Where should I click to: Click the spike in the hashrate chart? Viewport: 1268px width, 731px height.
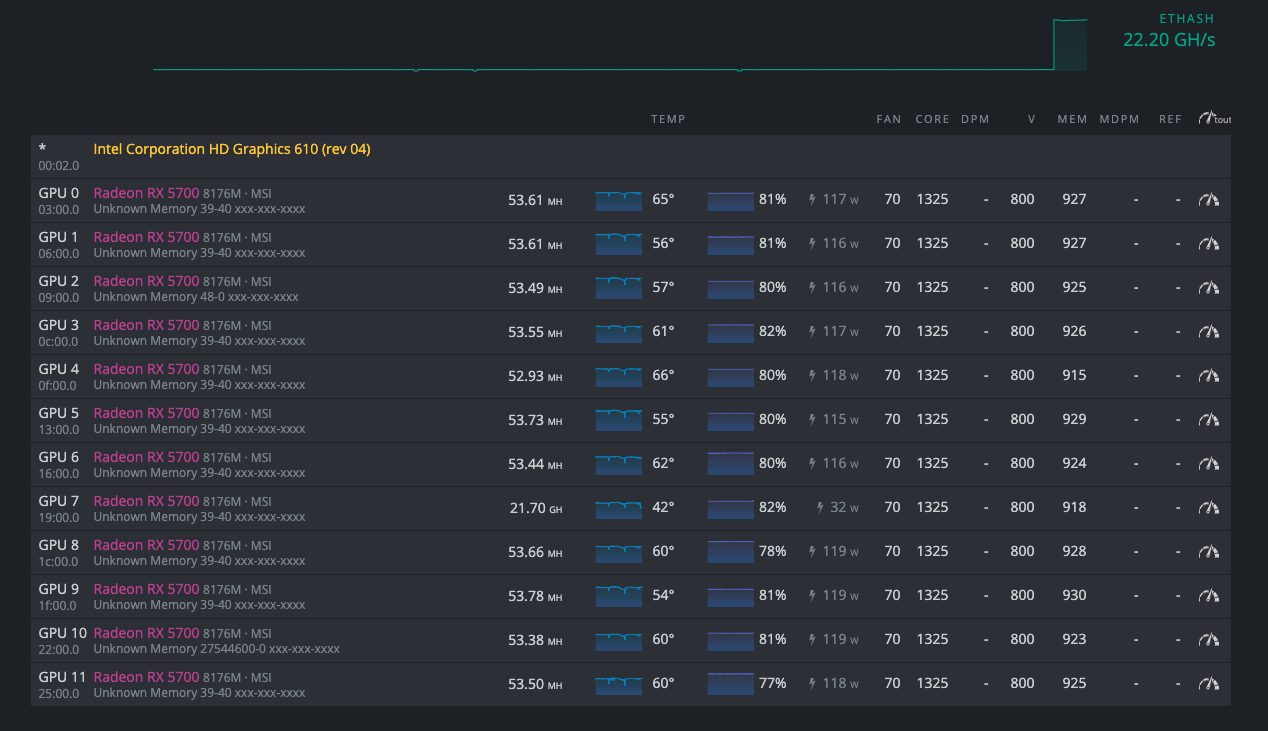1069,45
